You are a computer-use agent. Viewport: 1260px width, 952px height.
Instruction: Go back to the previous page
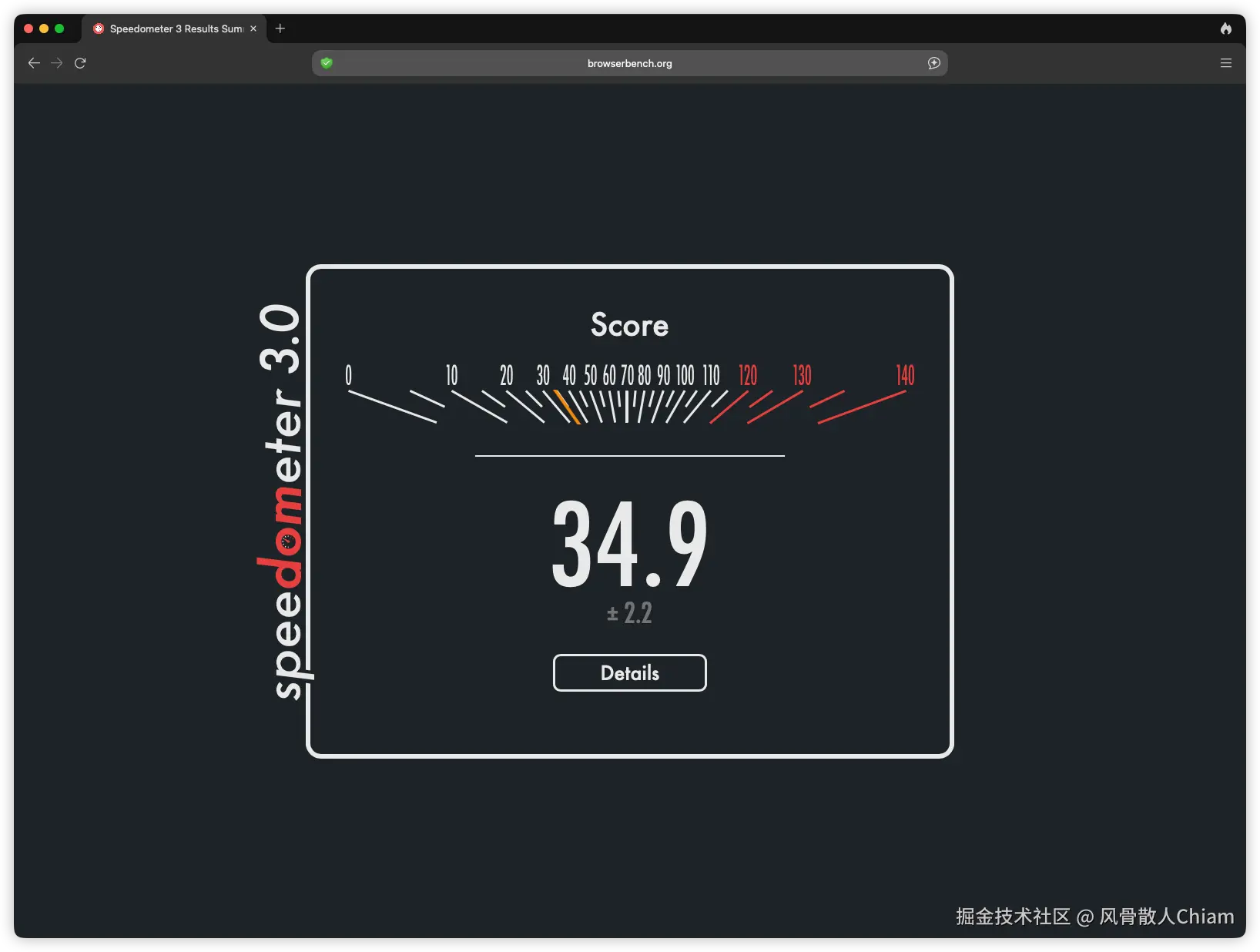tap(34, 63)
